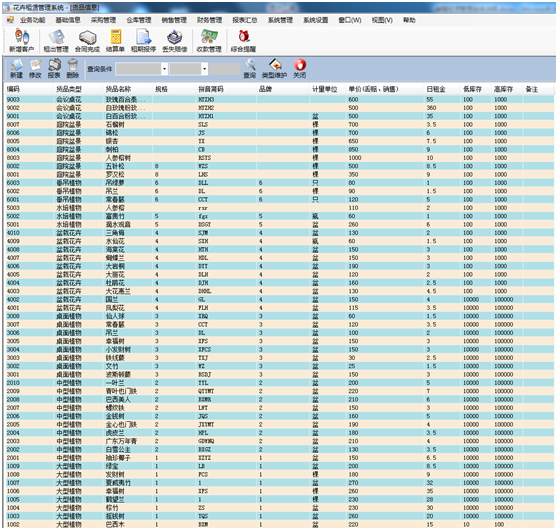
Task: Click the 修改 edit icon
Action: [x=35, y=69]
